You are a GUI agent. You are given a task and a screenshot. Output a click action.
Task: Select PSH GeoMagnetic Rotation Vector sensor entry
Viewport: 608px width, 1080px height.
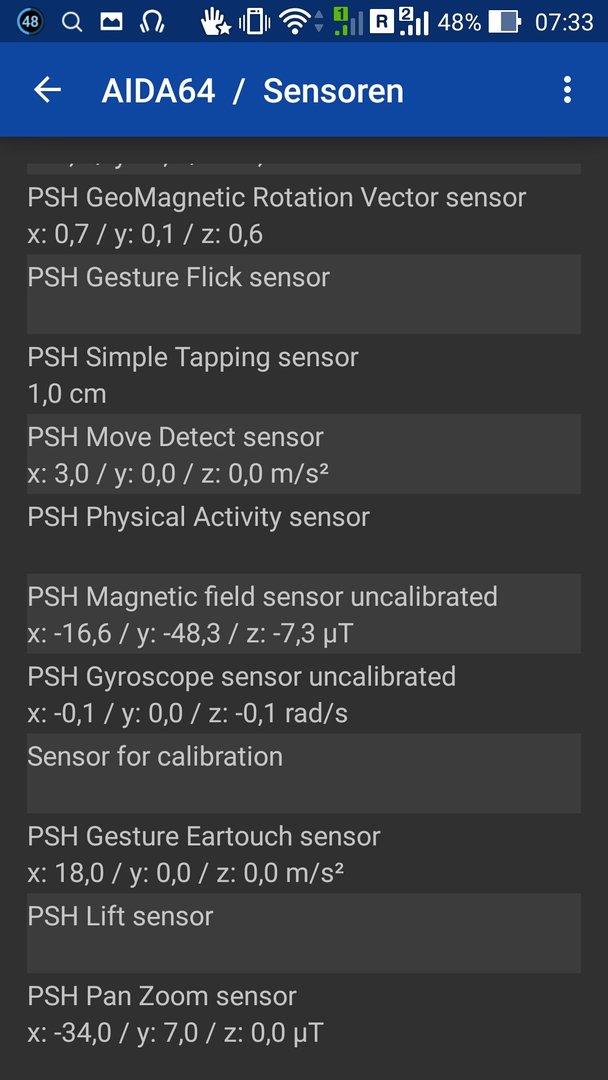(304, 215)
